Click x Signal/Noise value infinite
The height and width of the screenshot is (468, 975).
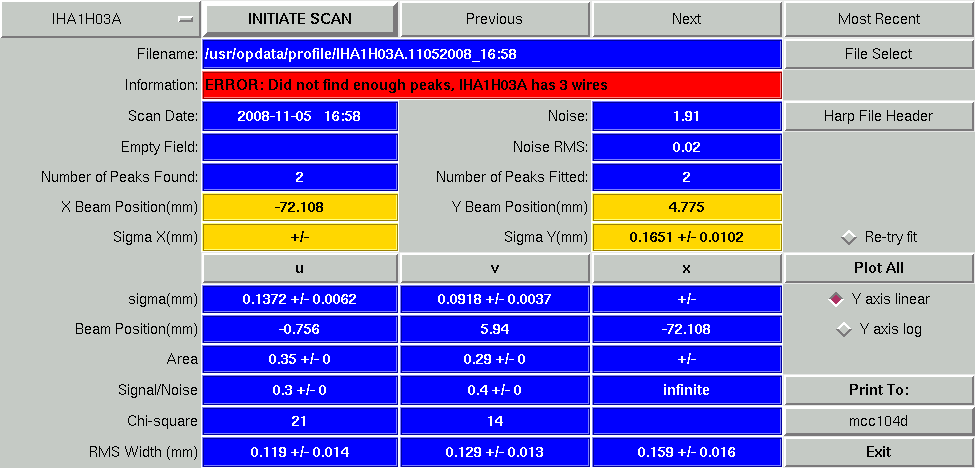tap(686, 390)
